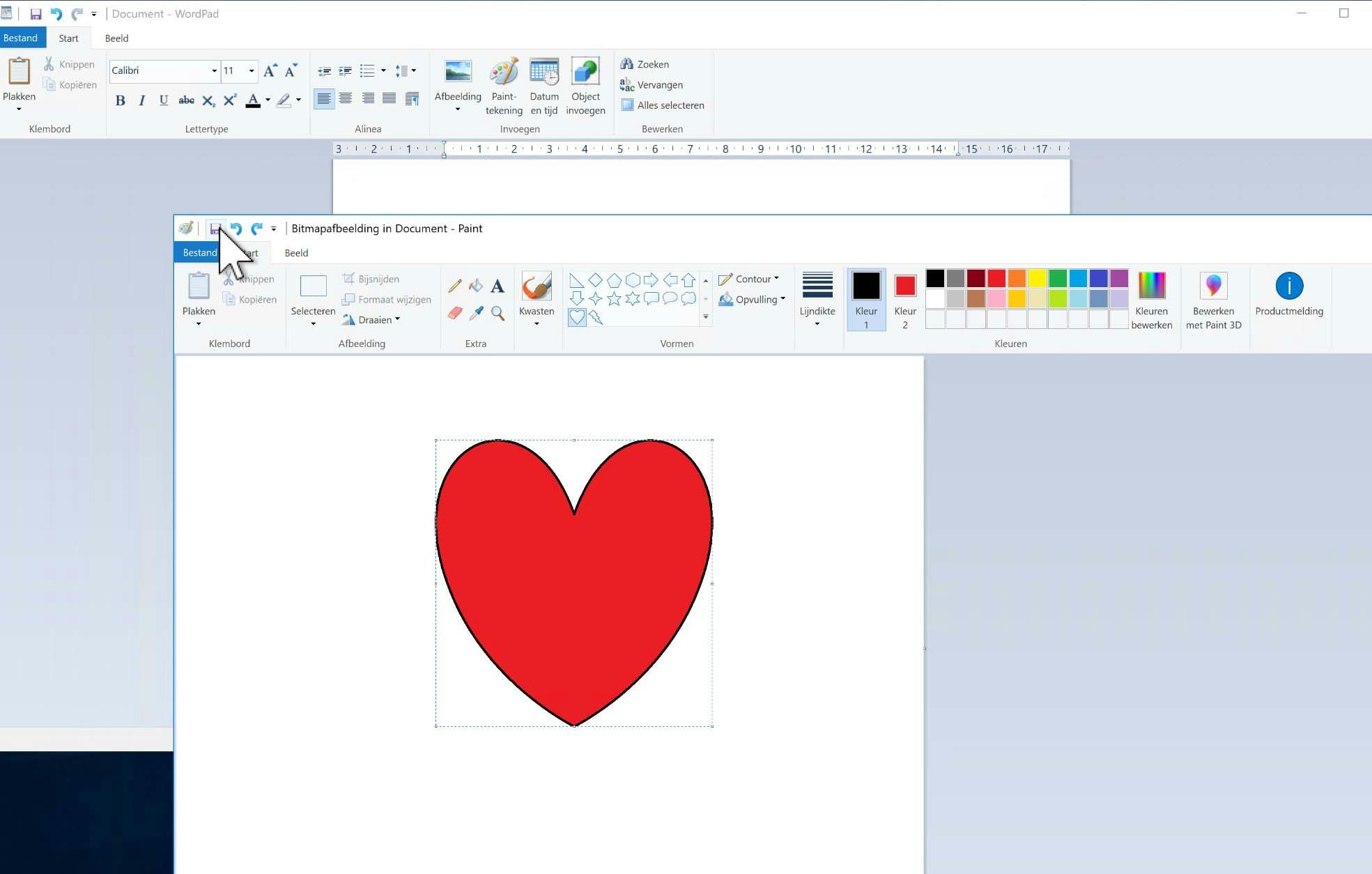The width and height of the screenshot is (1372, 874).
Task: Open the Paint Bestand menu
Action: coord(199,252)
